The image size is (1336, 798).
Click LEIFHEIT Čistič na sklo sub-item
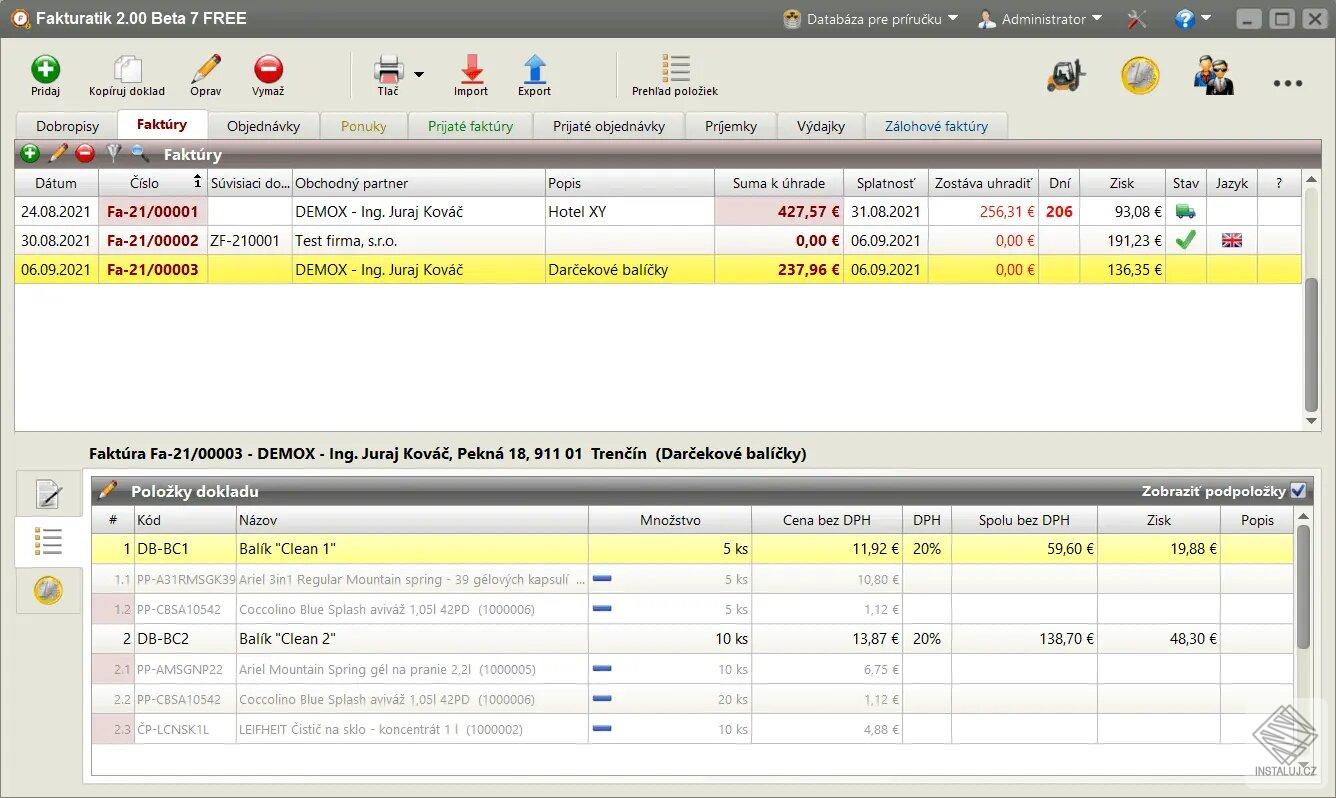[x=691, y=729]
